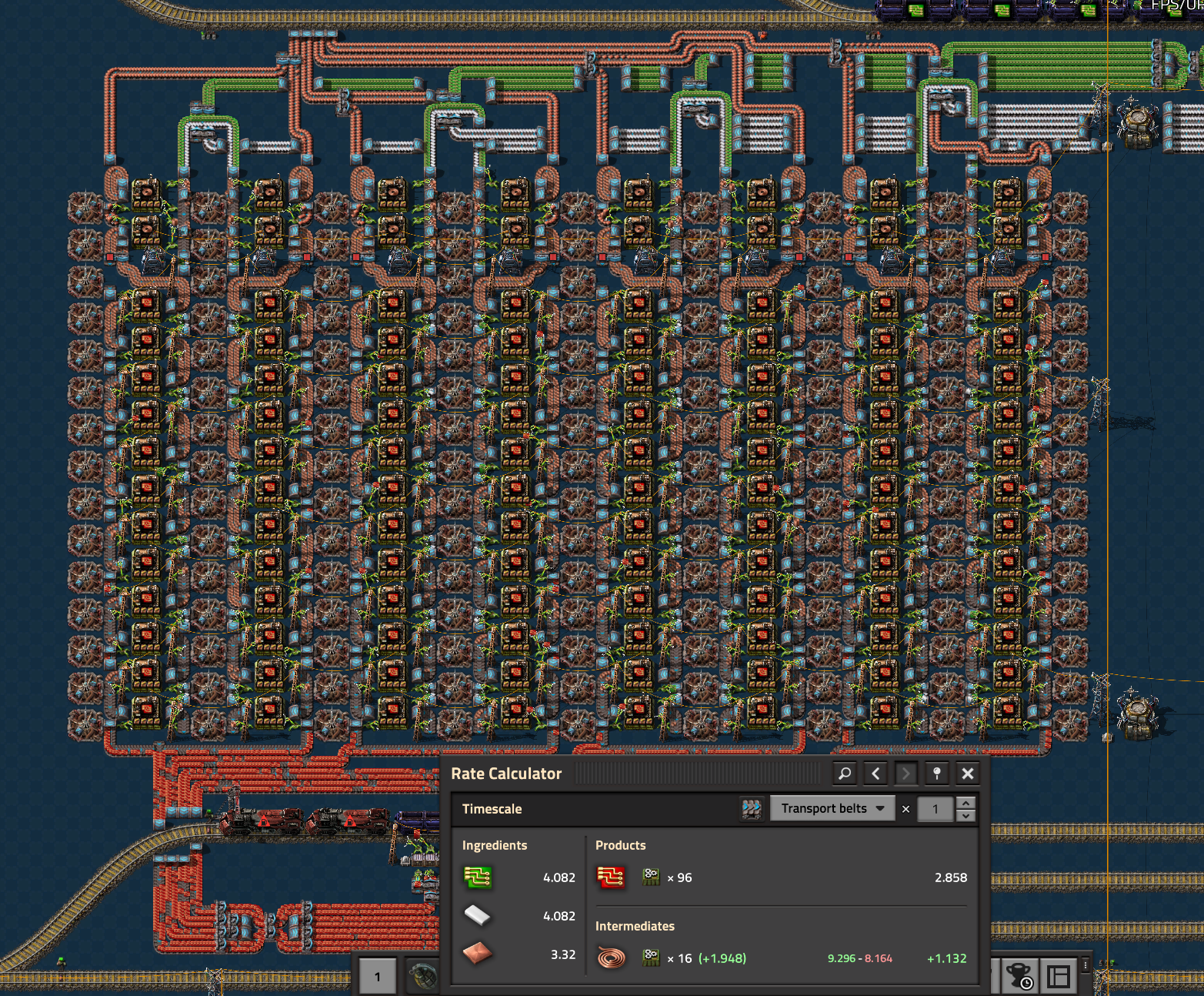The height and width of the screenshot is (996, 1204).
Task: Click the advanced circuit output rate 2.858
Action: 951,877
